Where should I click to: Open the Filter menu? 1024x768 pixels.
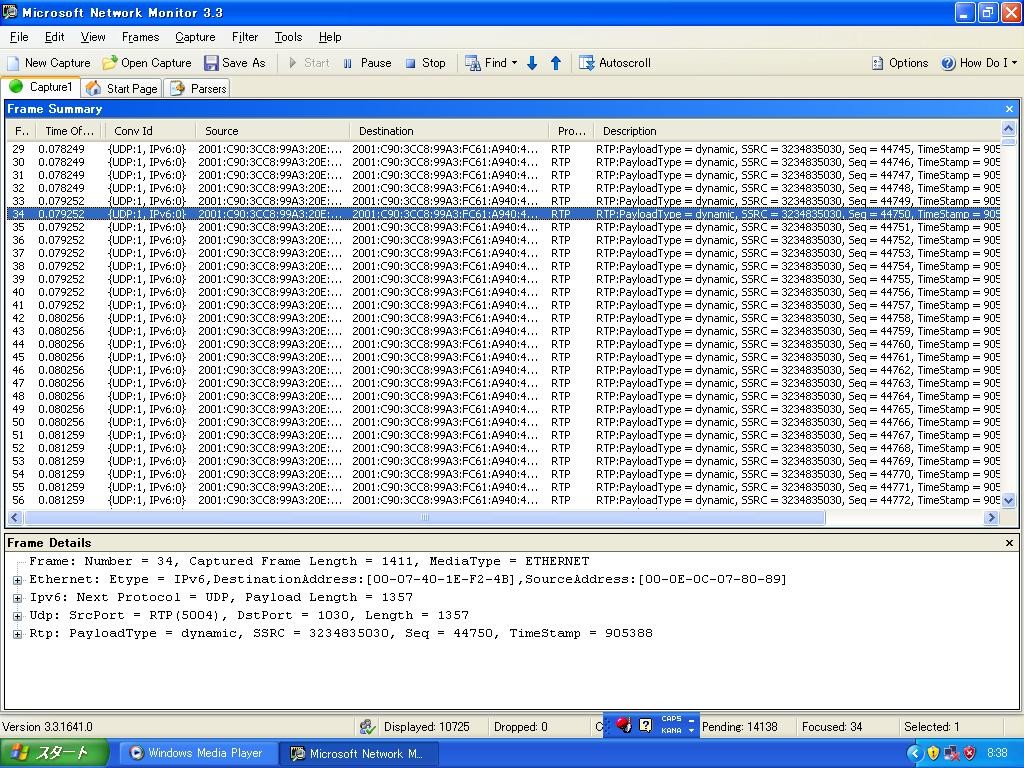[245, 37]
